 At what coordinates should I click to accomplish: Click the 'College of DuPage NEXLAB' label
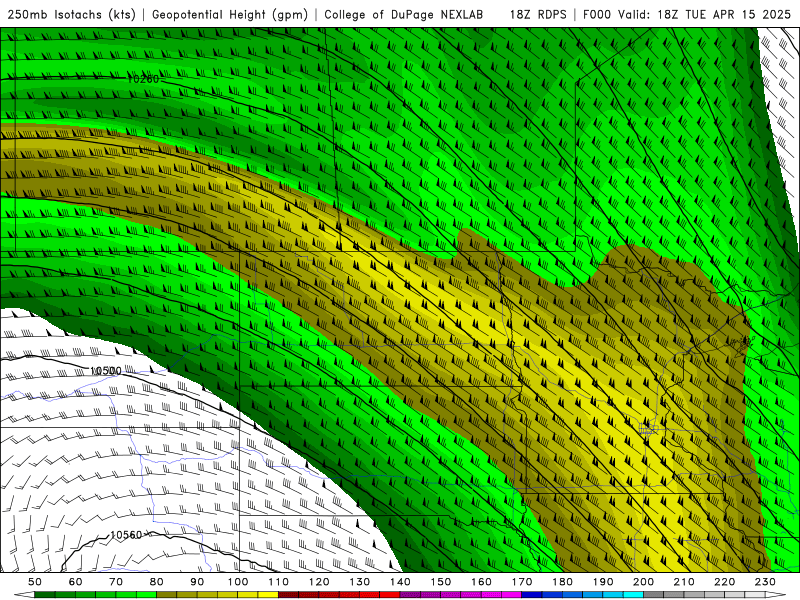pyautogui.click(x=403, y=14)
